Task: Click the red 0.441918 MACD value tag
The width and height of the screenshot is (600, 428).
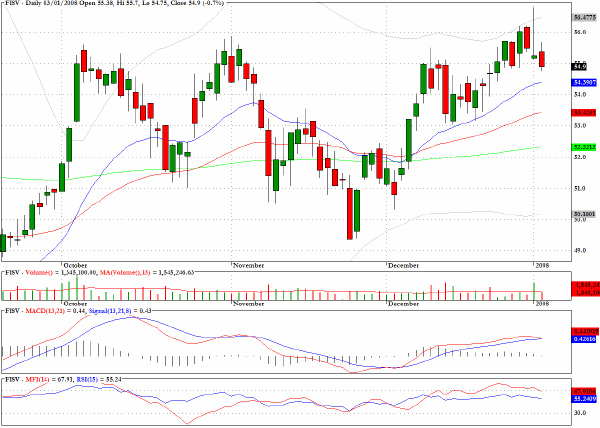Action: pyautogui.click(x=585, y=331)
